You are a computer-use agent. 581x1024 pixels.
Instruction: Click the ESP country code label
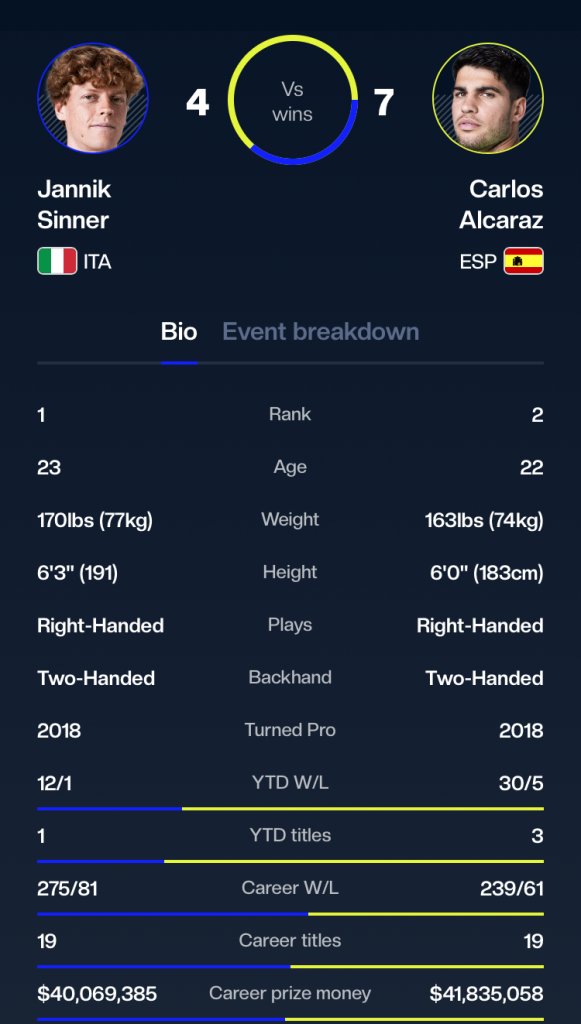click(478, 262)
